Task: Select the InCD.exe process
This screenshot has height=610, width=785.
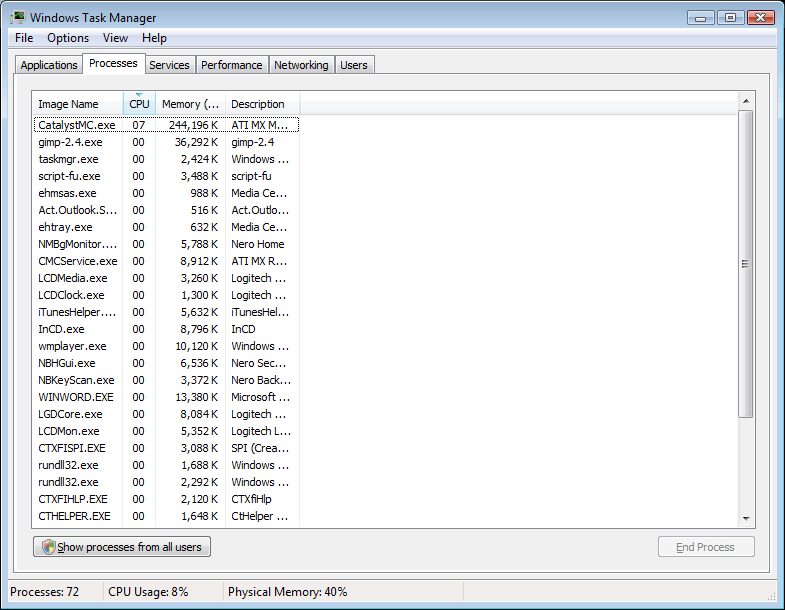Action: (x=166, y=330)
